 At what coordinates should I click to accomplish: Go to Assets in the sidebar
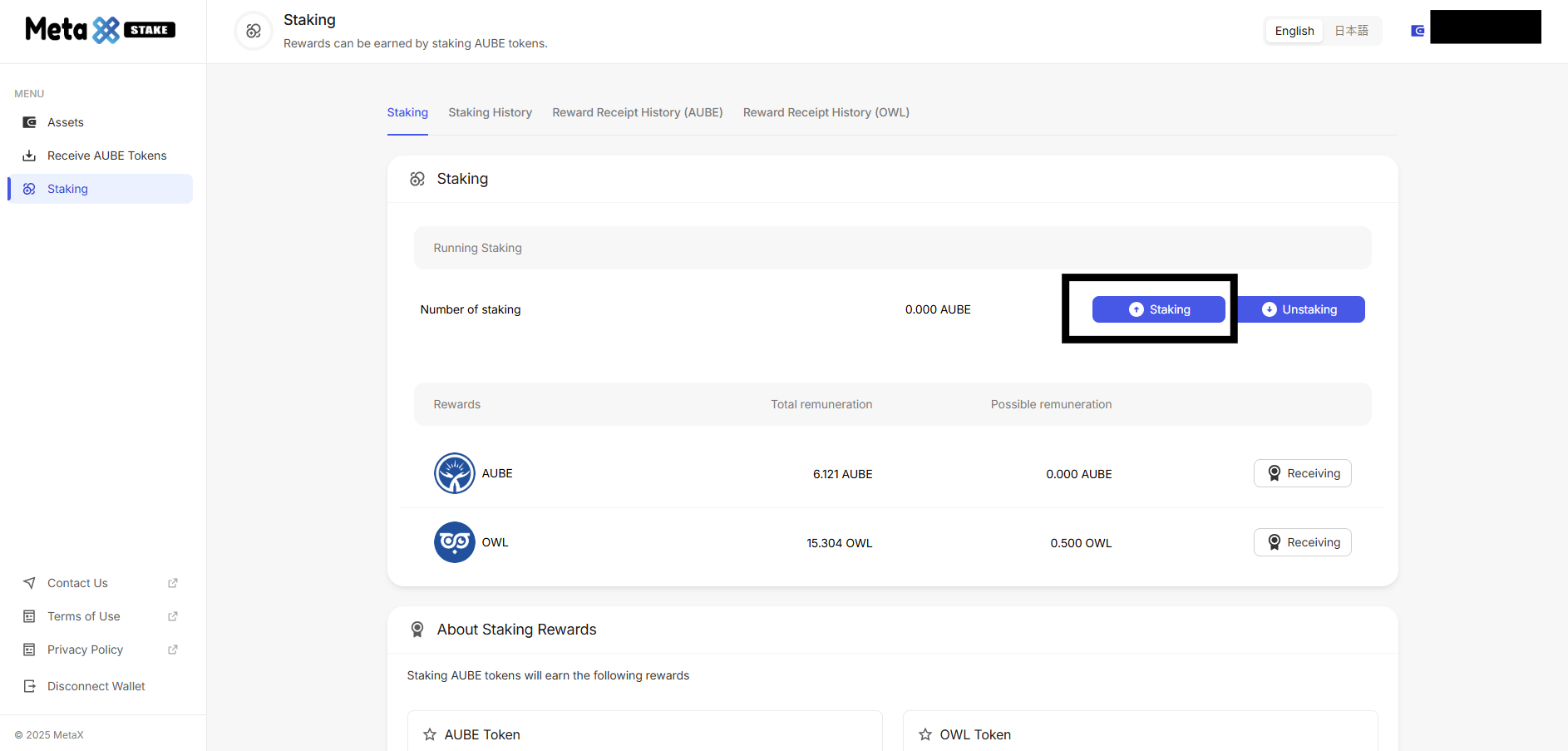point(66,122)
